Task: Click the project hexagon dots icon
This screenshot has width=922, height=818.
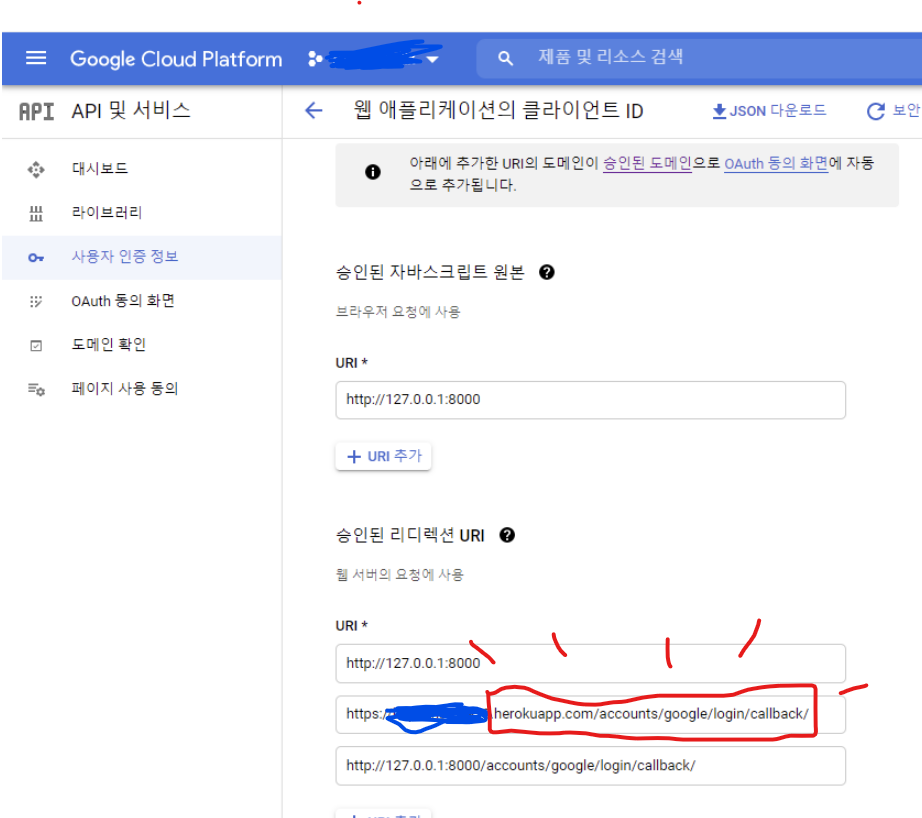Action: (315, 58)
